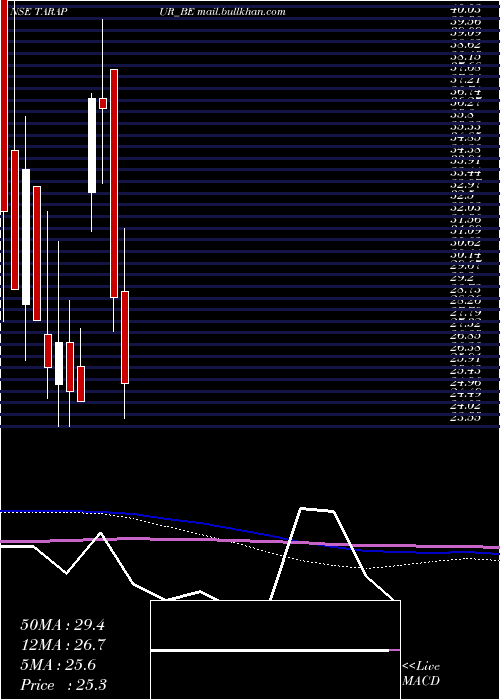Click the 38.62 price axis label
Image resolution: width=500 pixels, height=700 pixels.
465,45
